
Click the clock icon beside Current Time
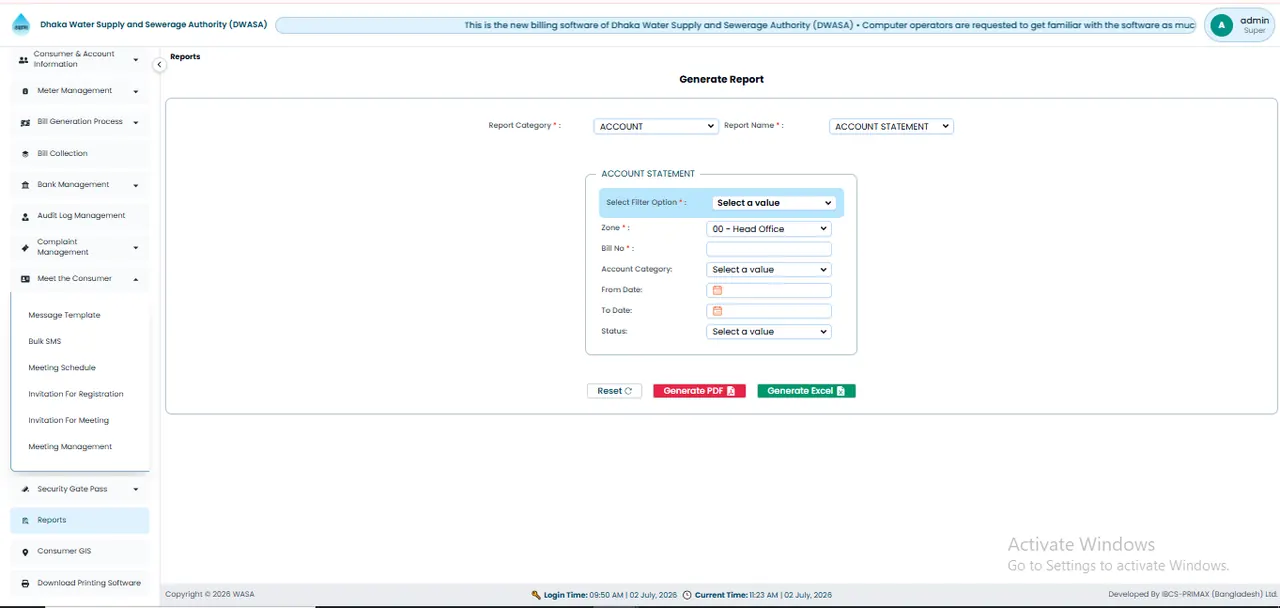tap(687, 595)
